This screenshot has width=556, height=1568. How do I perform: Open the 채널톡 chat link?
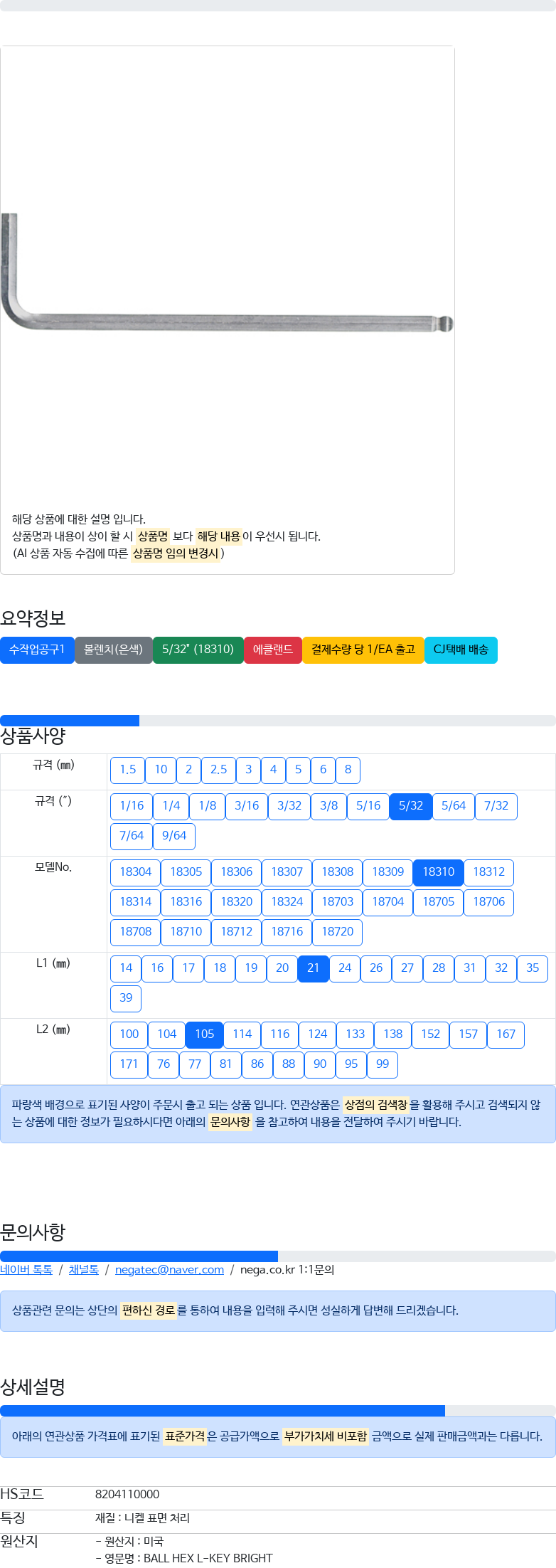click(84, 1269)
